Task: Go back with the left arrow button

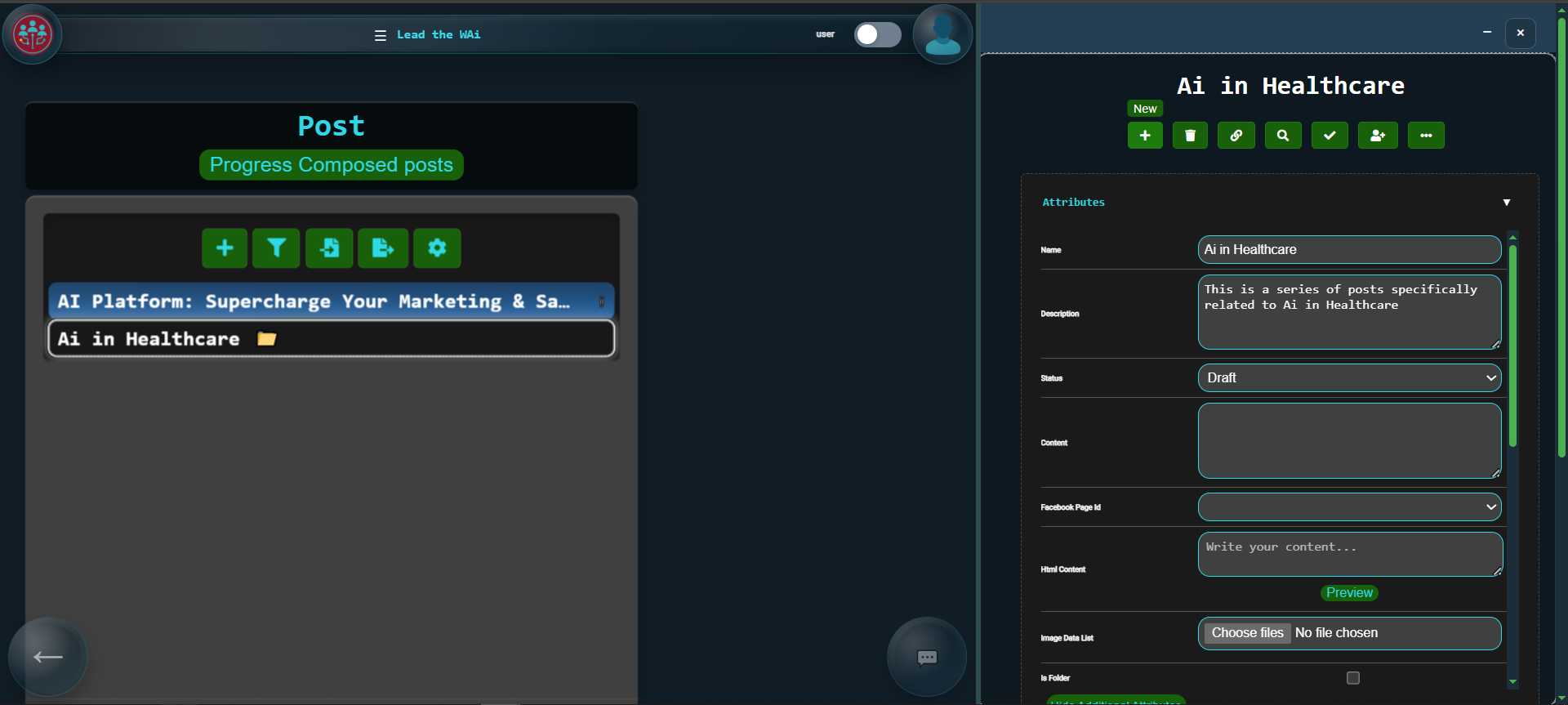Action: (x=48, y=657)
